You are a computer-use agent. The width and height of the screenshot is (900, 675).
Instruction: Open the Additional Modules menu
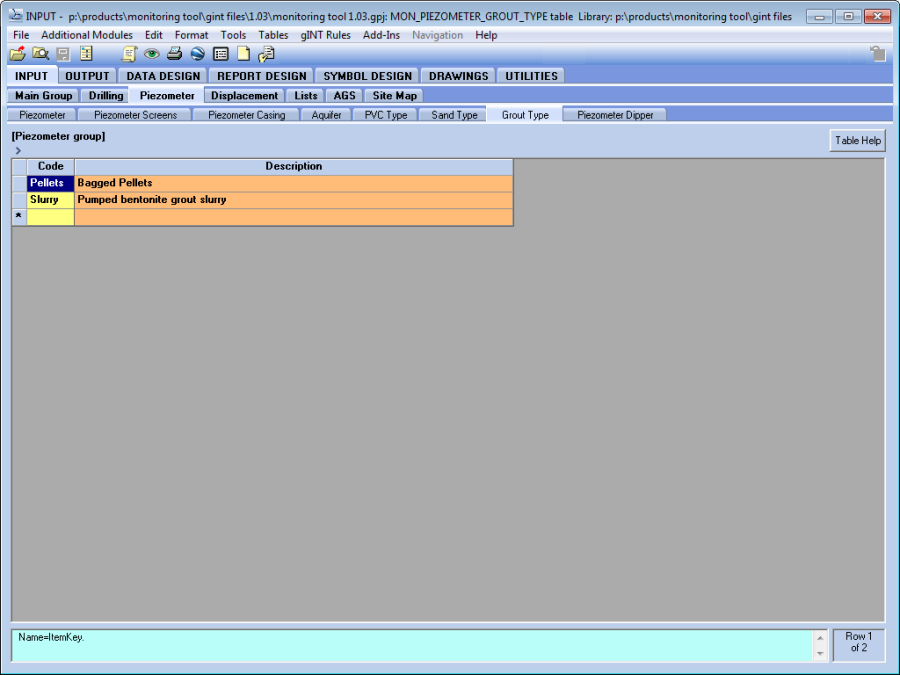click(87, 35)
